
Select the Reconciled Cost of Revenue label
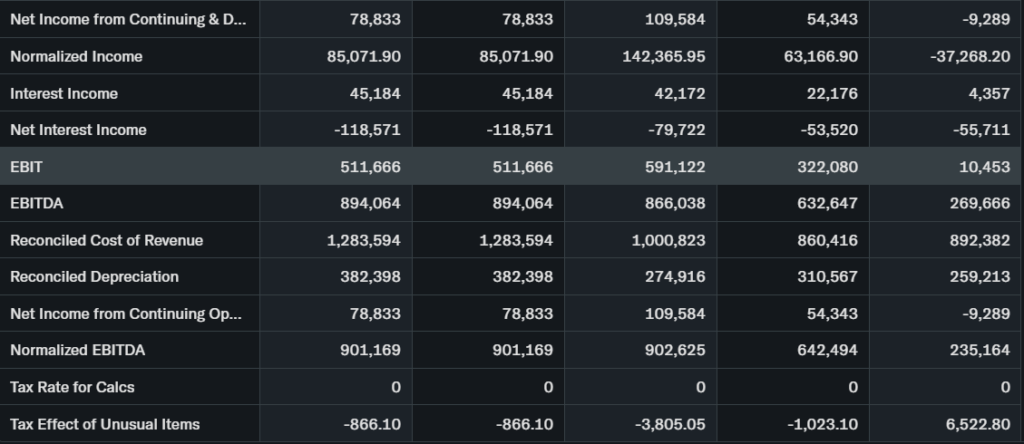point(106,240)
